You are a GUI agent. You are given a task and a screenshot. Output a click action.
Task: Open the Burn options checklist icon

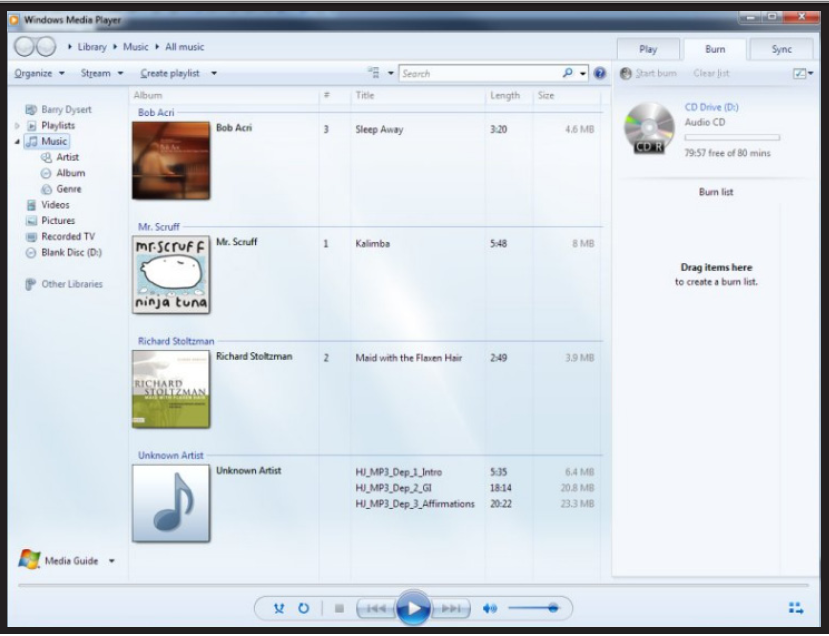pyautogui.click(x=799, y=73)
